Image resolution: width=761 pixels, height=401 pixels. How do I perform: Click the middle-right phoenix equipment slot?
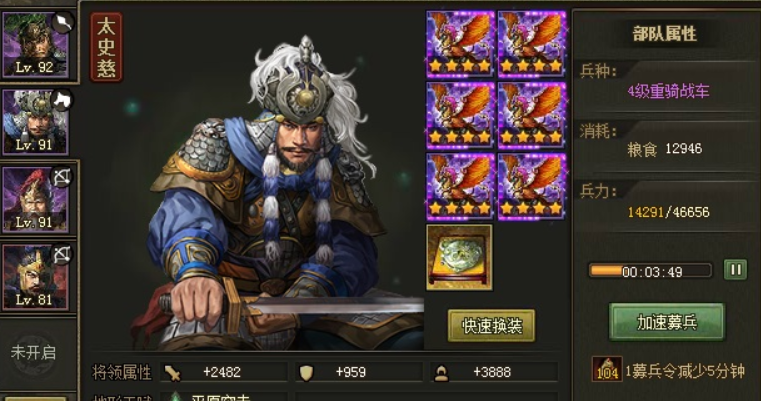(x=532, y=116)
